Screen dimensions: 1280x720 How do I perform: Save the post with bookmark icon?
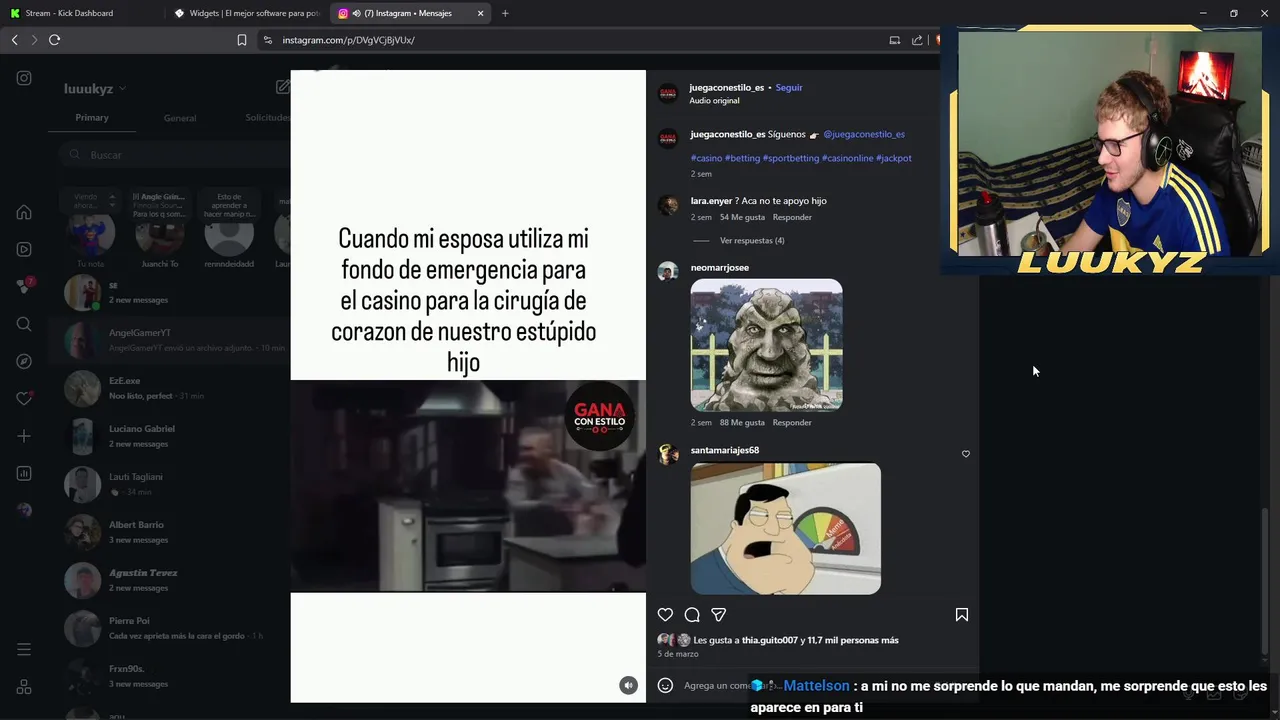(x=961, y=615)
